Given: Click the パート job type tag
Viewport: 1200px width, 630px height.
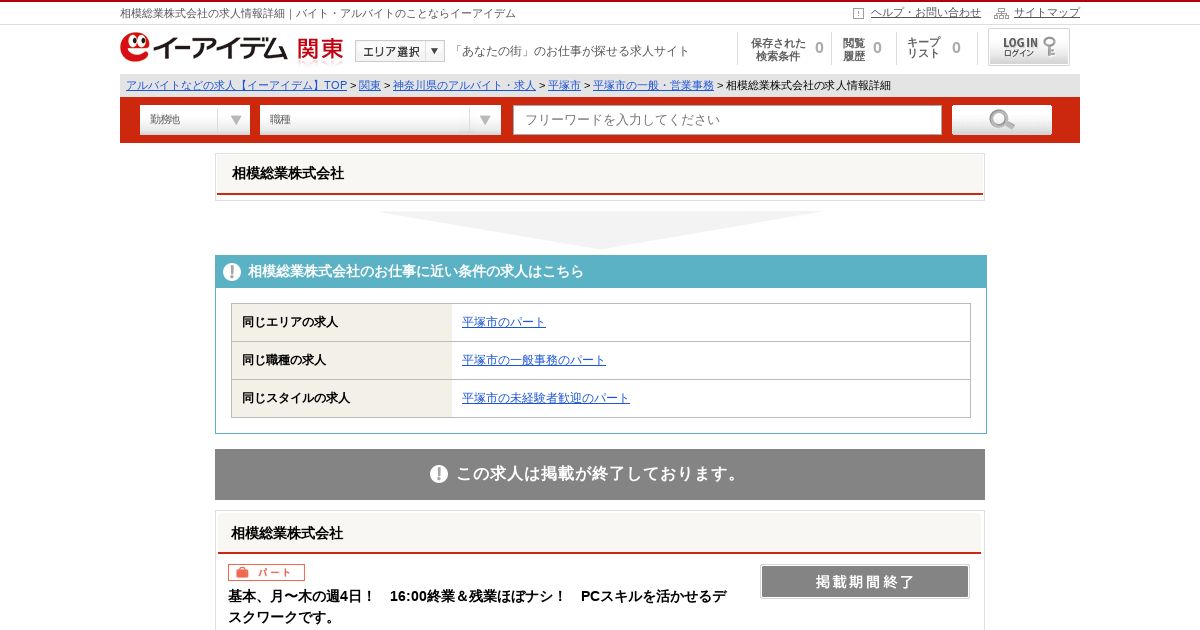Looking at the screenshot, I should point(266,573).
